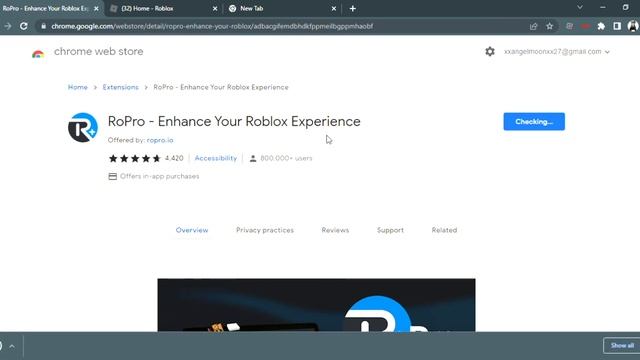This screenshot has width=640, height=360.
Task: Expand the account email dropdown
Action: pyautogui.click(x=607, y=52)
